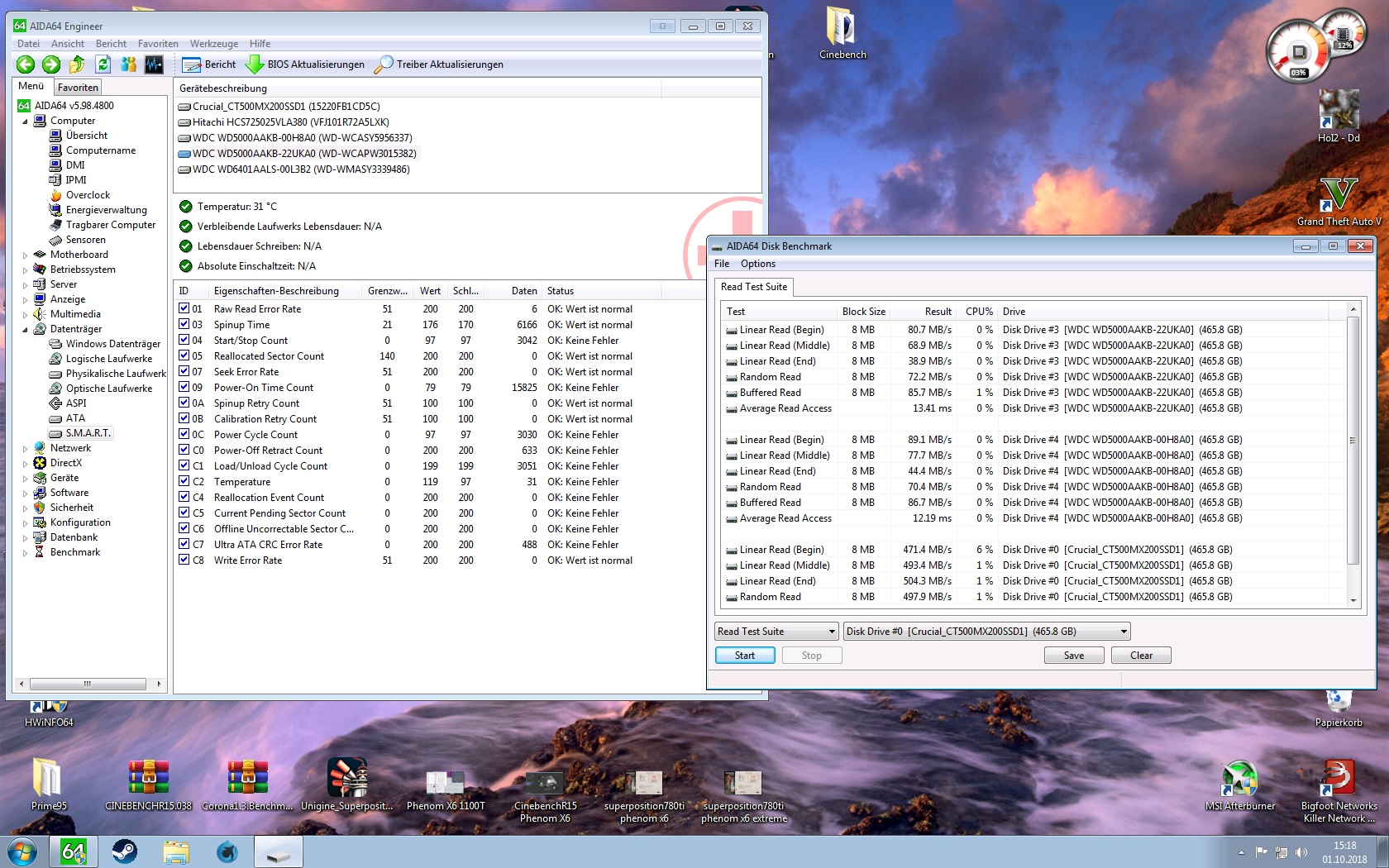Click the Steam icon in the taskbar

pos(125,851)
